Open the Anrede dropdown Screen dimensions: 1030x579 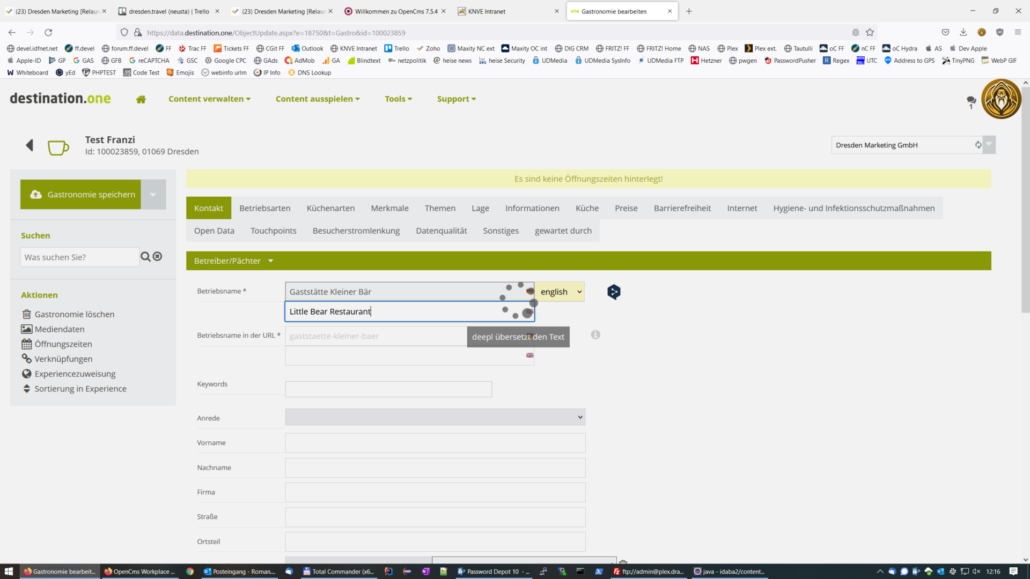[435, 417]
